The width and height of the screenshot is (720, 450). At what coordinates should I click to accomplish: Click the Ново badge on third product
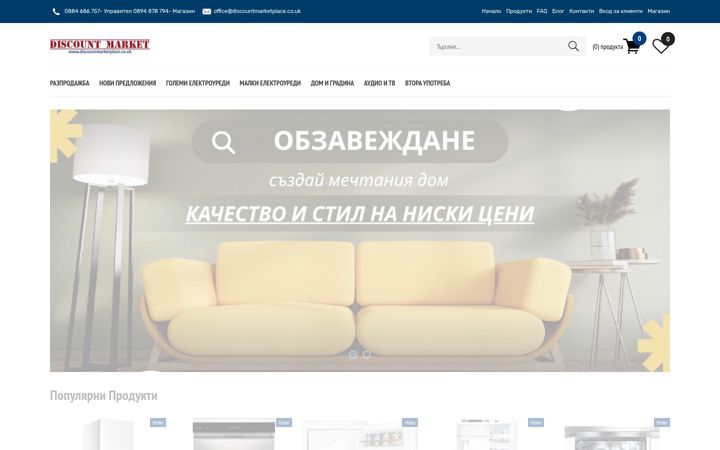coord(410,422)
